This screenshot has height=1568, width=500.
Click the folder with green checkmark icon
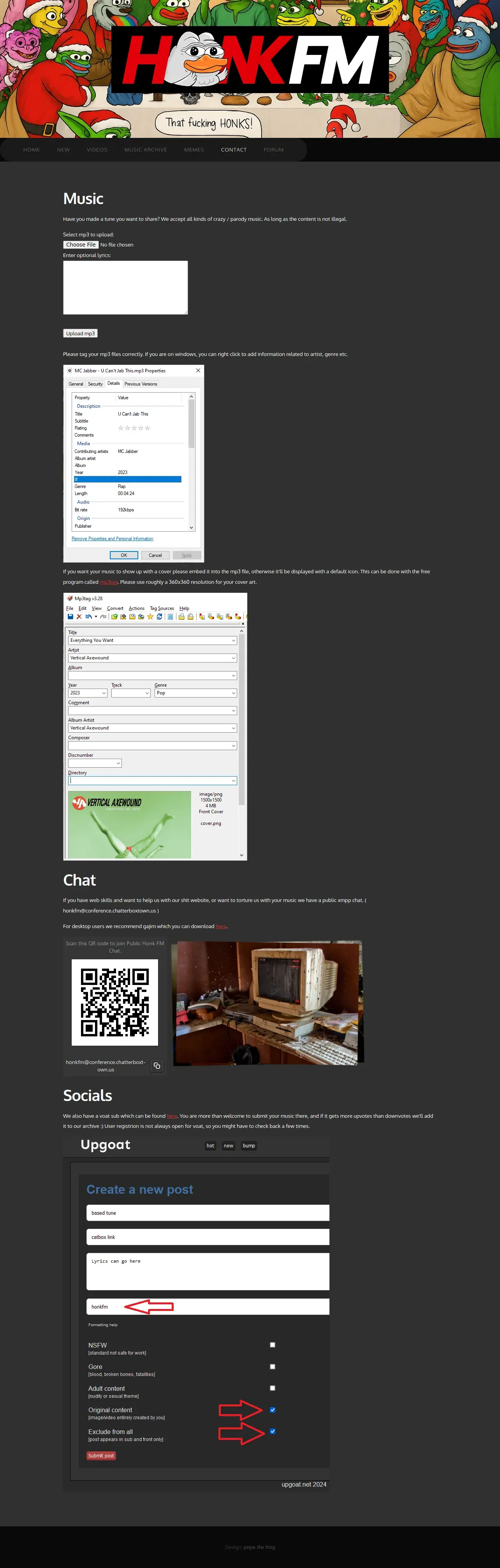point(114,617)
